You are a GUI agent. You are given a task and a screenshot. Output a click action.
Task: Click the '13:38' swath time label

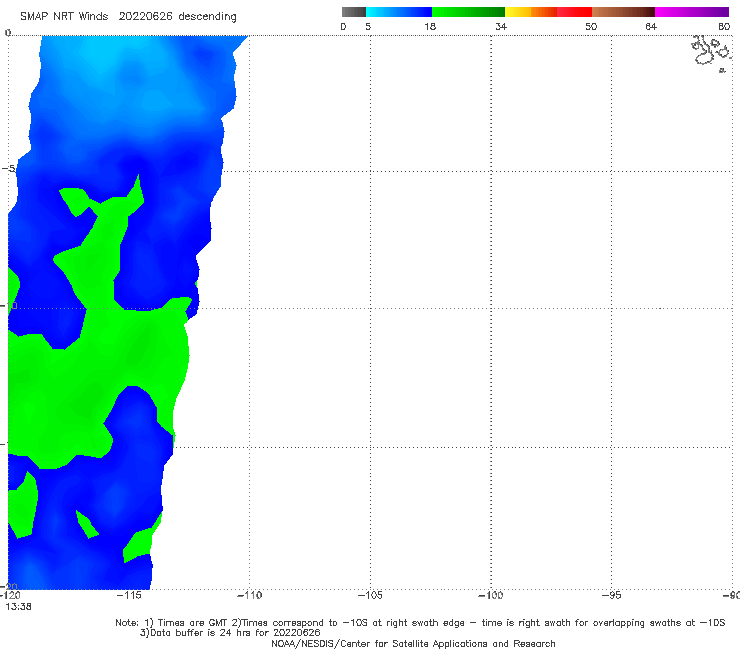(18, 607)
